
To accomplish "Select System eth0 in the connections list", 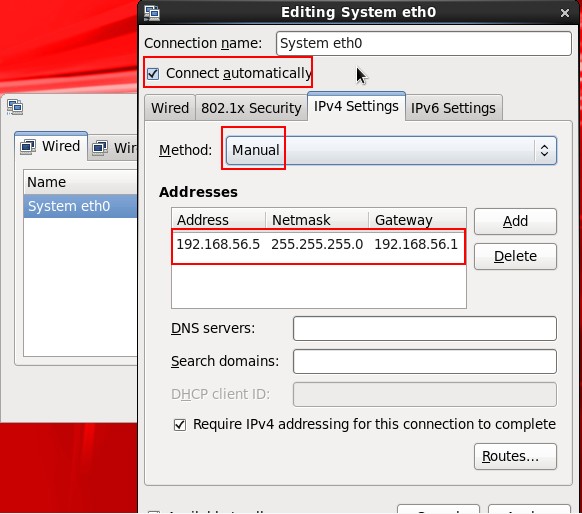I will [81, 206].
